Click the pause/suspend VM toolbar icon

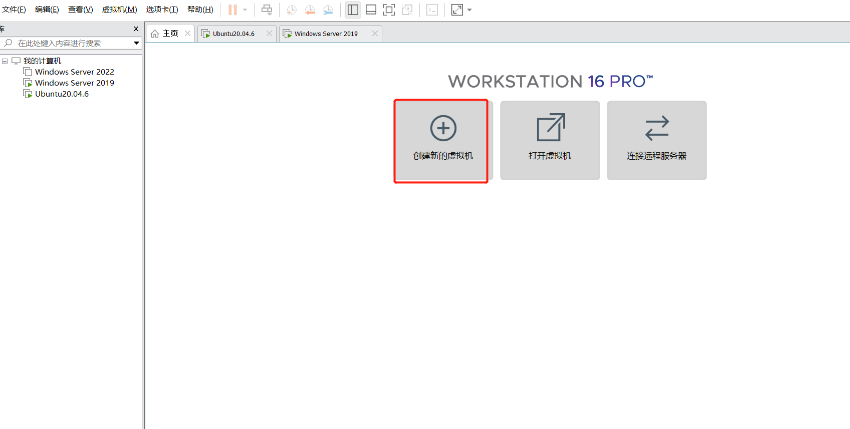[x=233, y=10]
